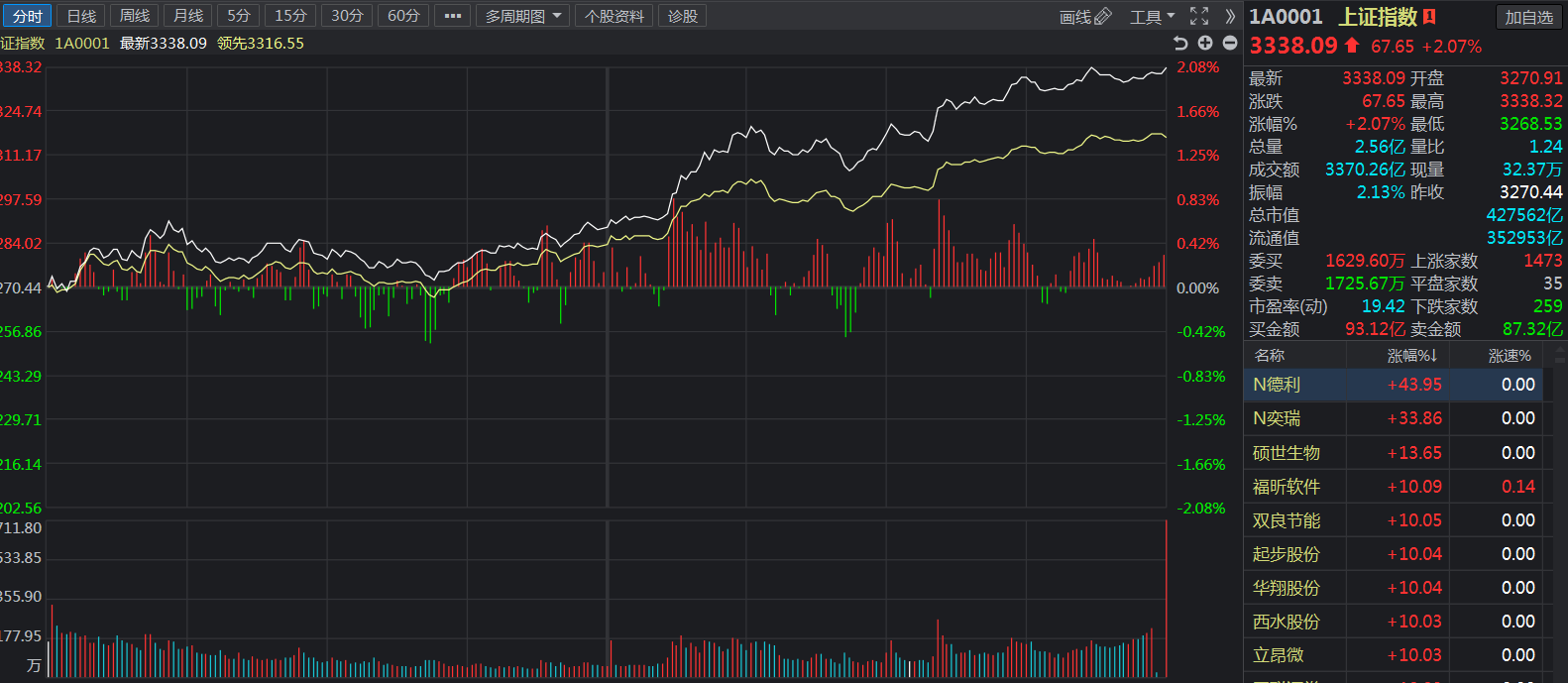Open the 画线 drawing pencil tool
This screenshot has height=683, width=1568.
pyautogui.click(x=1085, y=17)
